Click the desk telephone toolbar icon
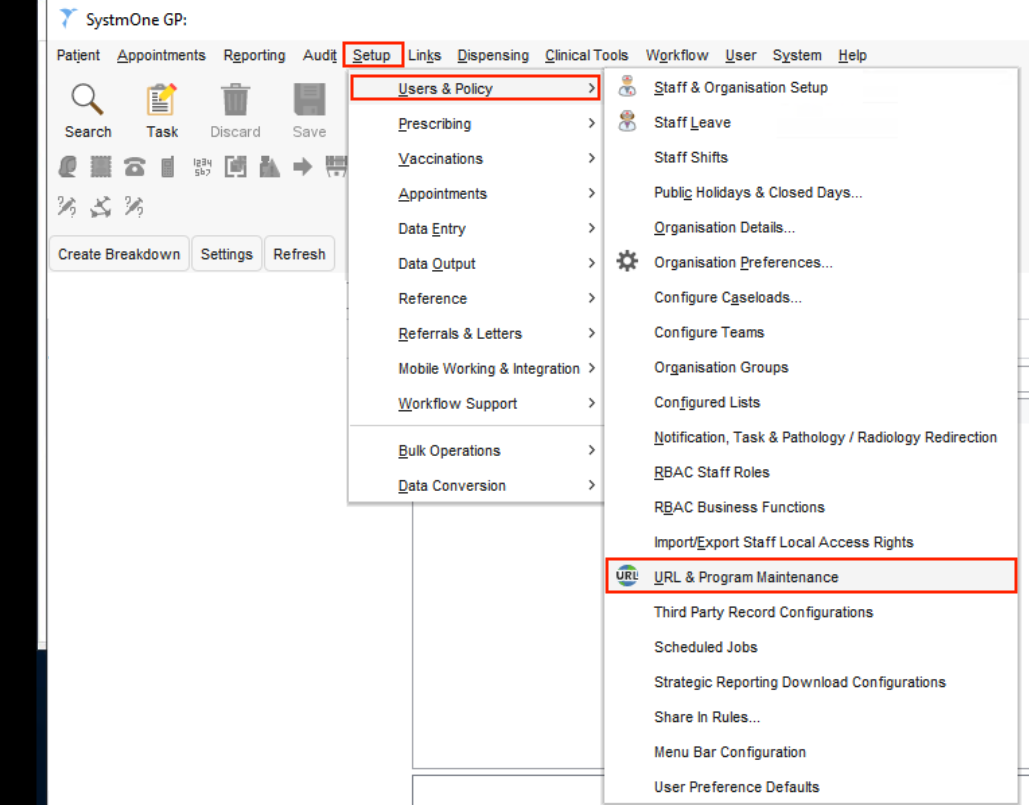1029x805 pixels. [x=135, y=167]
